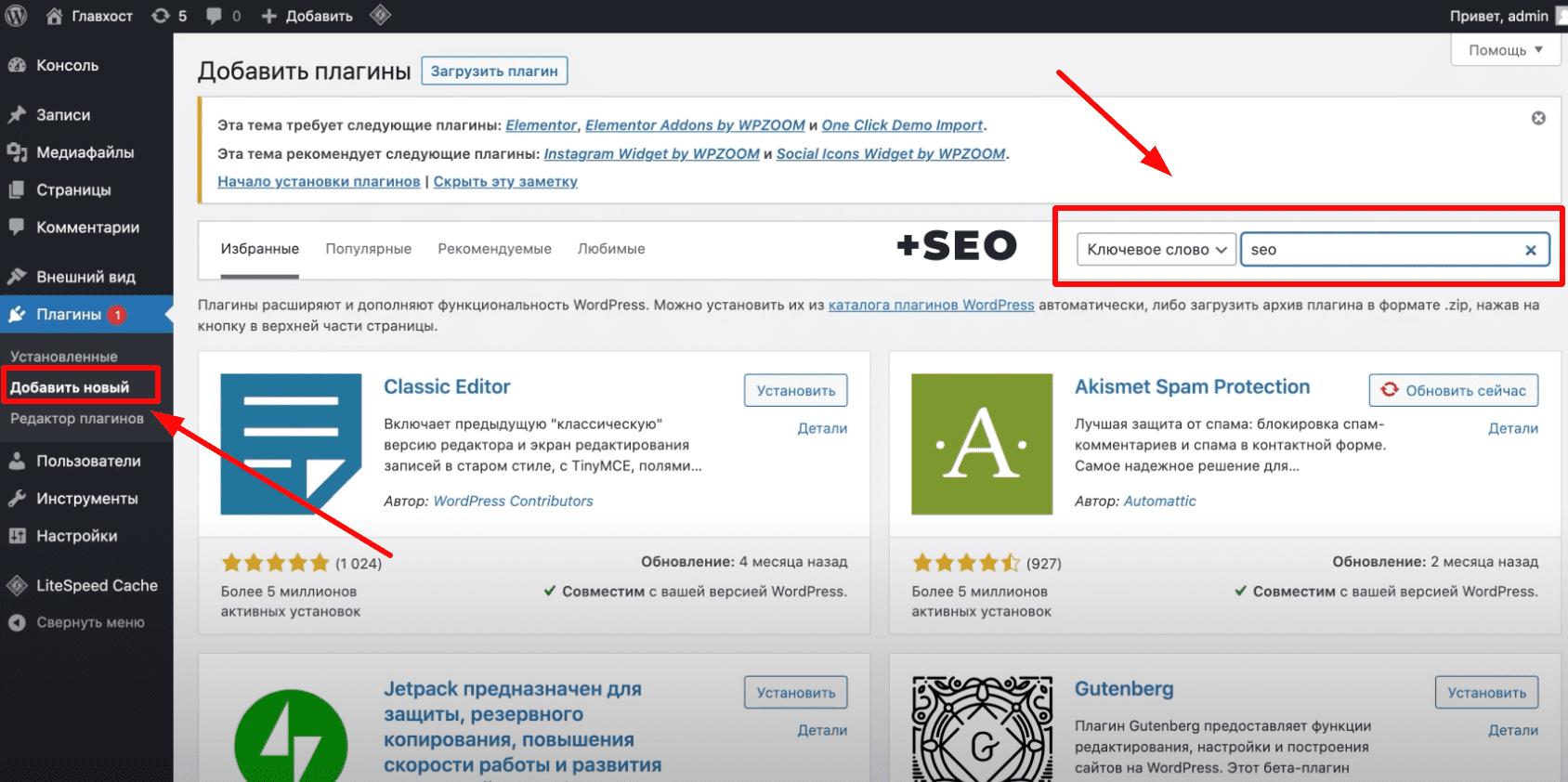View Детали for Jetpack
Image resolution: width=1568 pixels, height=782 pixels.
click(822, 731)
